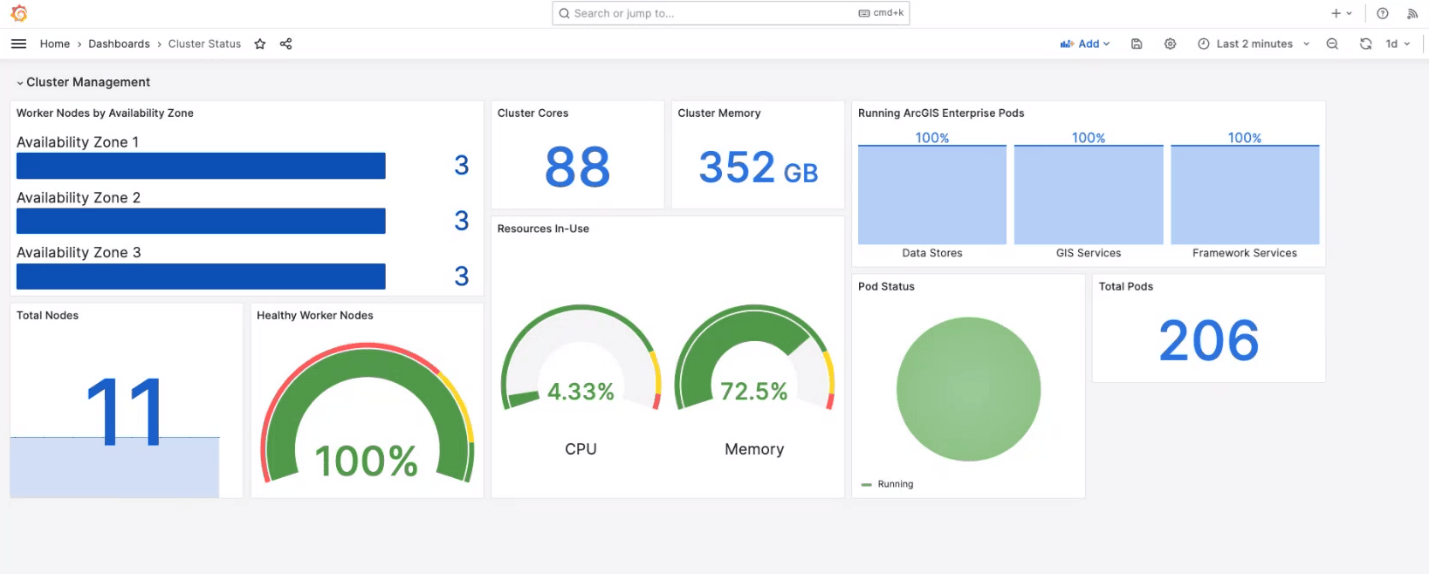
Task: Share the dashboard via share icon
Action: point(286,44)
